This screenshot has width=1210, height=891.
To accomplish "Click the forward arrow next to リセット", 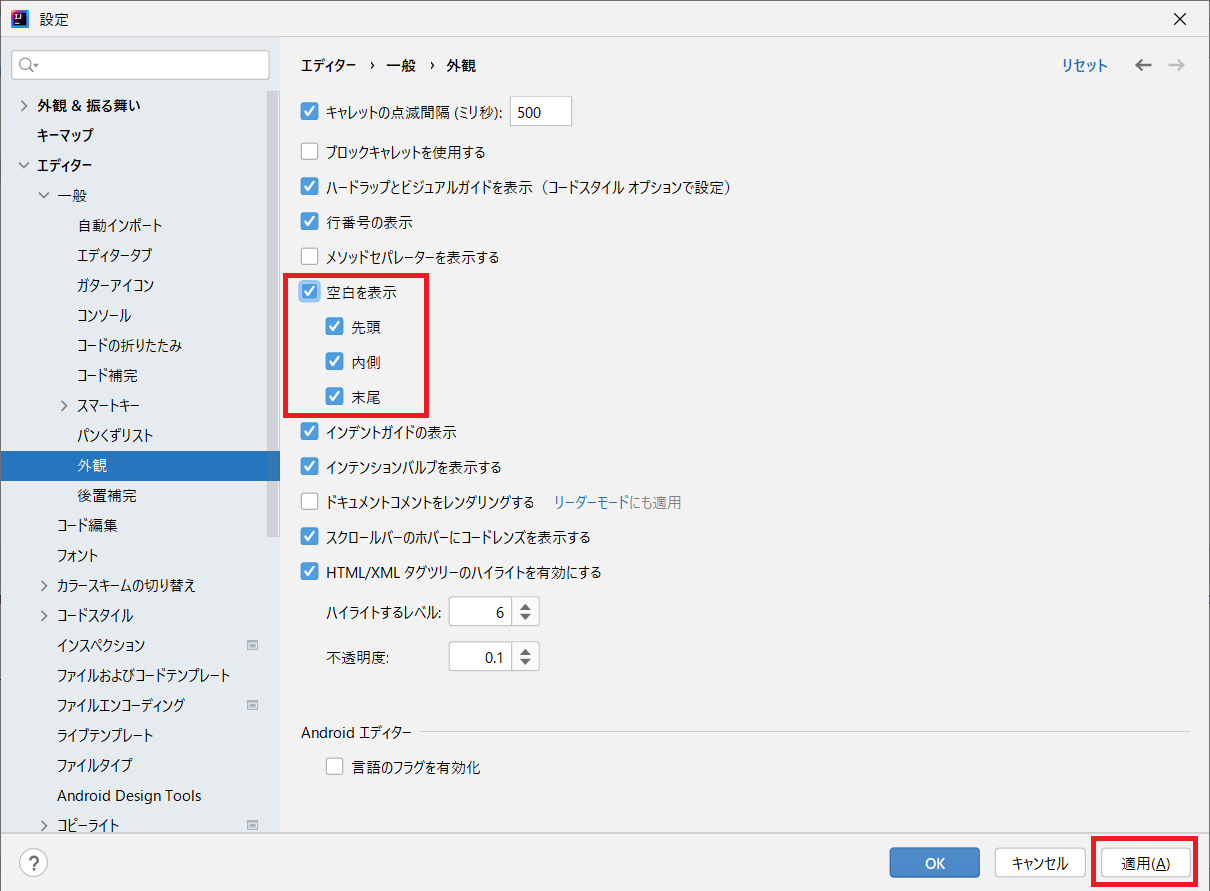I will pyautogui.click(x=1176, y=65).
